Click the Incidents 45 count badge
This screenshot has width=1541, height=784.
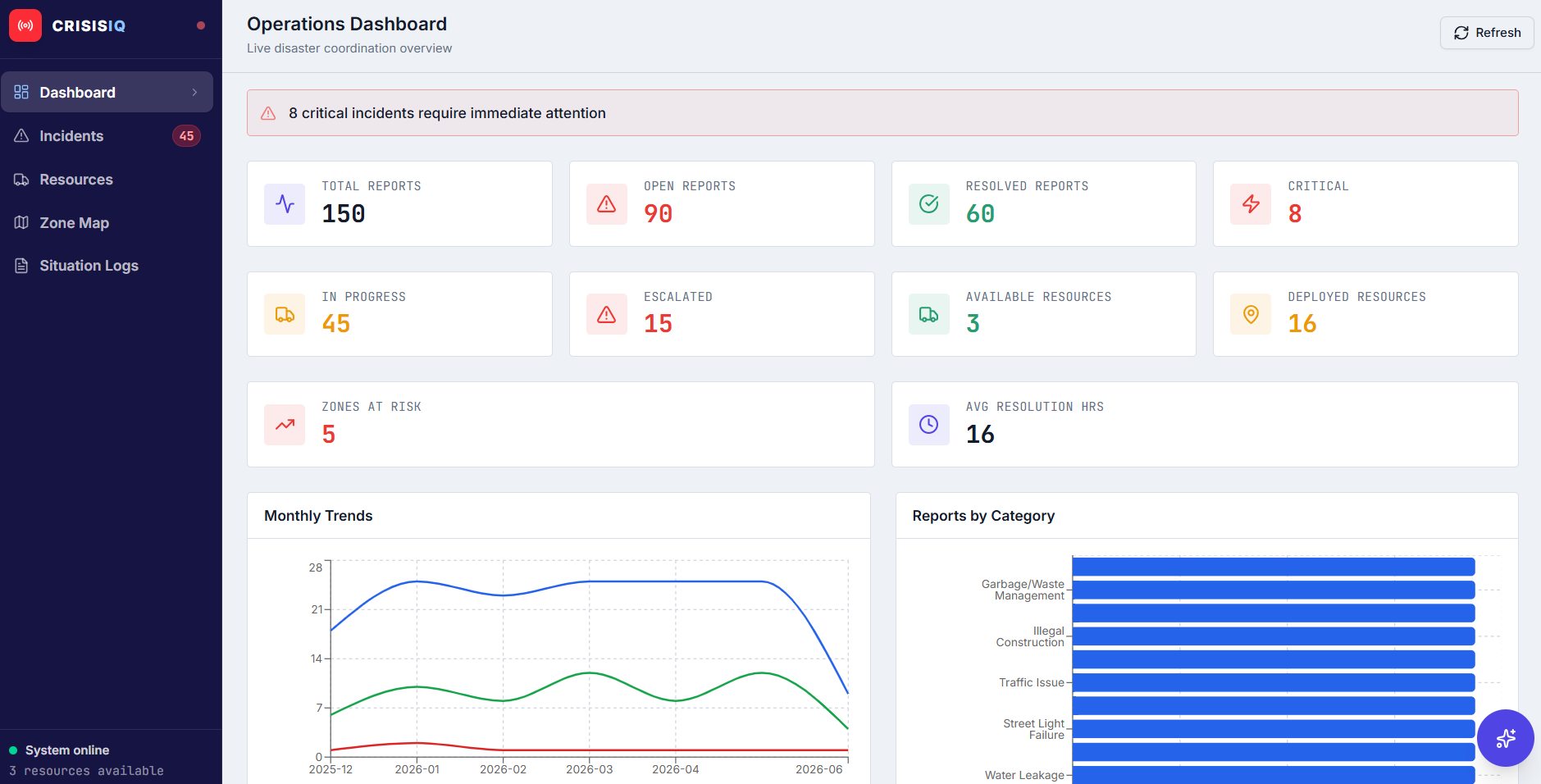(186, 136)
